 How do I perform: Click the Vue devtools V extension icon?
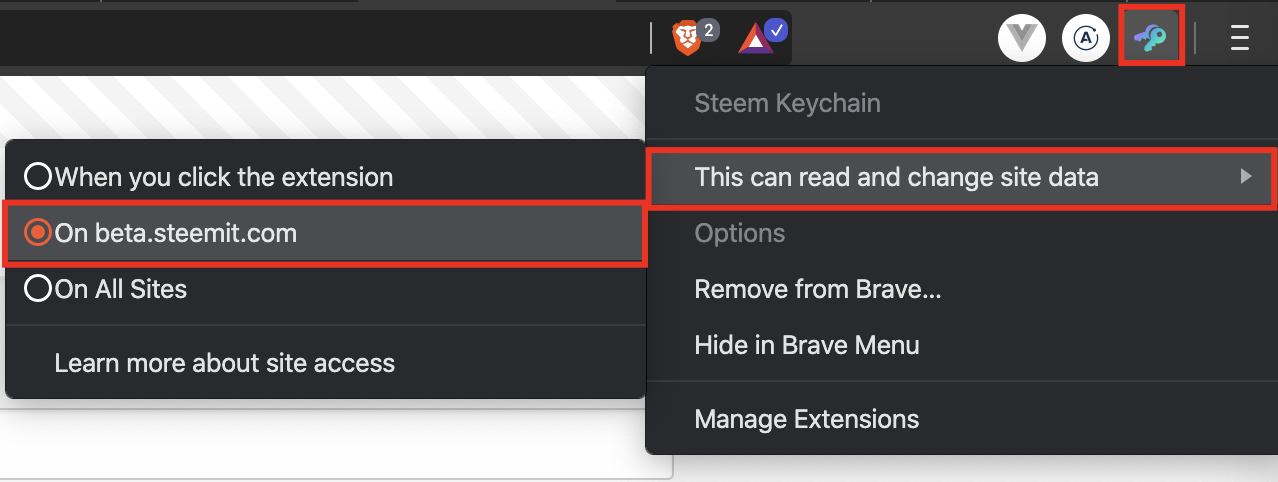click(1022, 38)
